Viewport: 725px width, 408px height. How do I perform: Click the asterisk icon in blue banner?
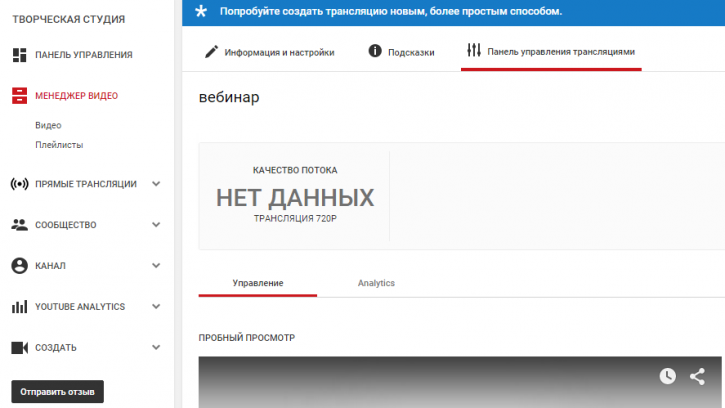[201, 11]
